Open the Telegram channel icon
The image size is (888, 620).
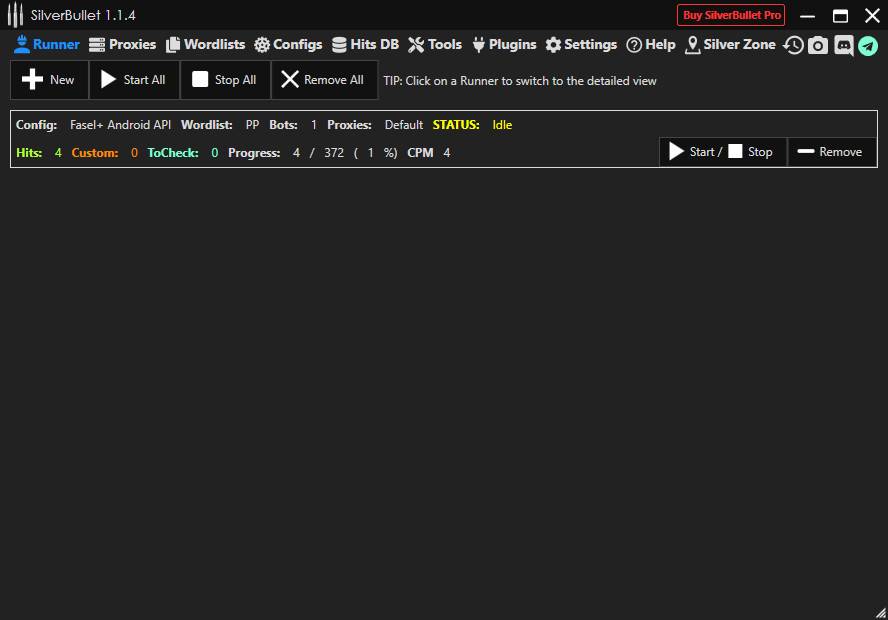point(868,45)
